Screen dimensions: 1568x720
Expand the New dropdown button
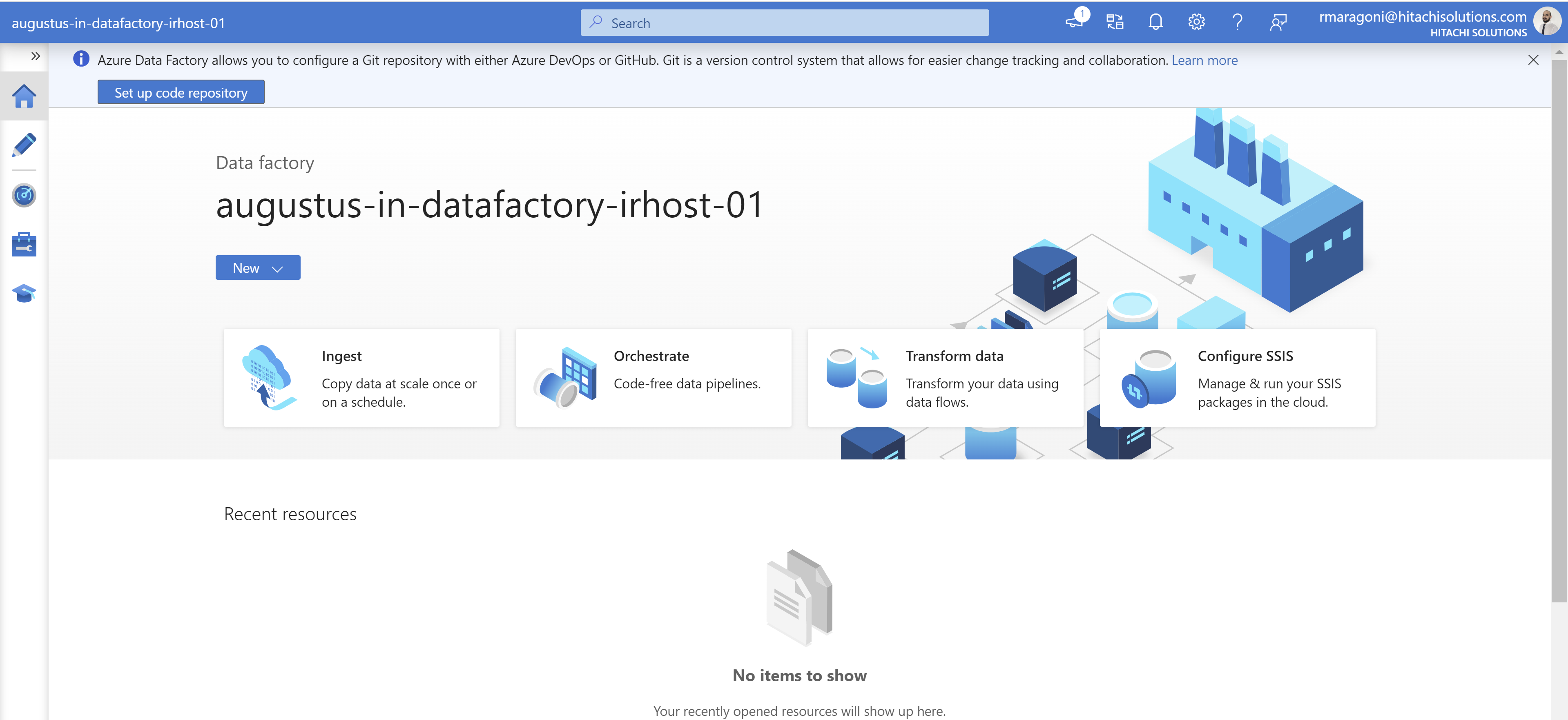[258, 268]
